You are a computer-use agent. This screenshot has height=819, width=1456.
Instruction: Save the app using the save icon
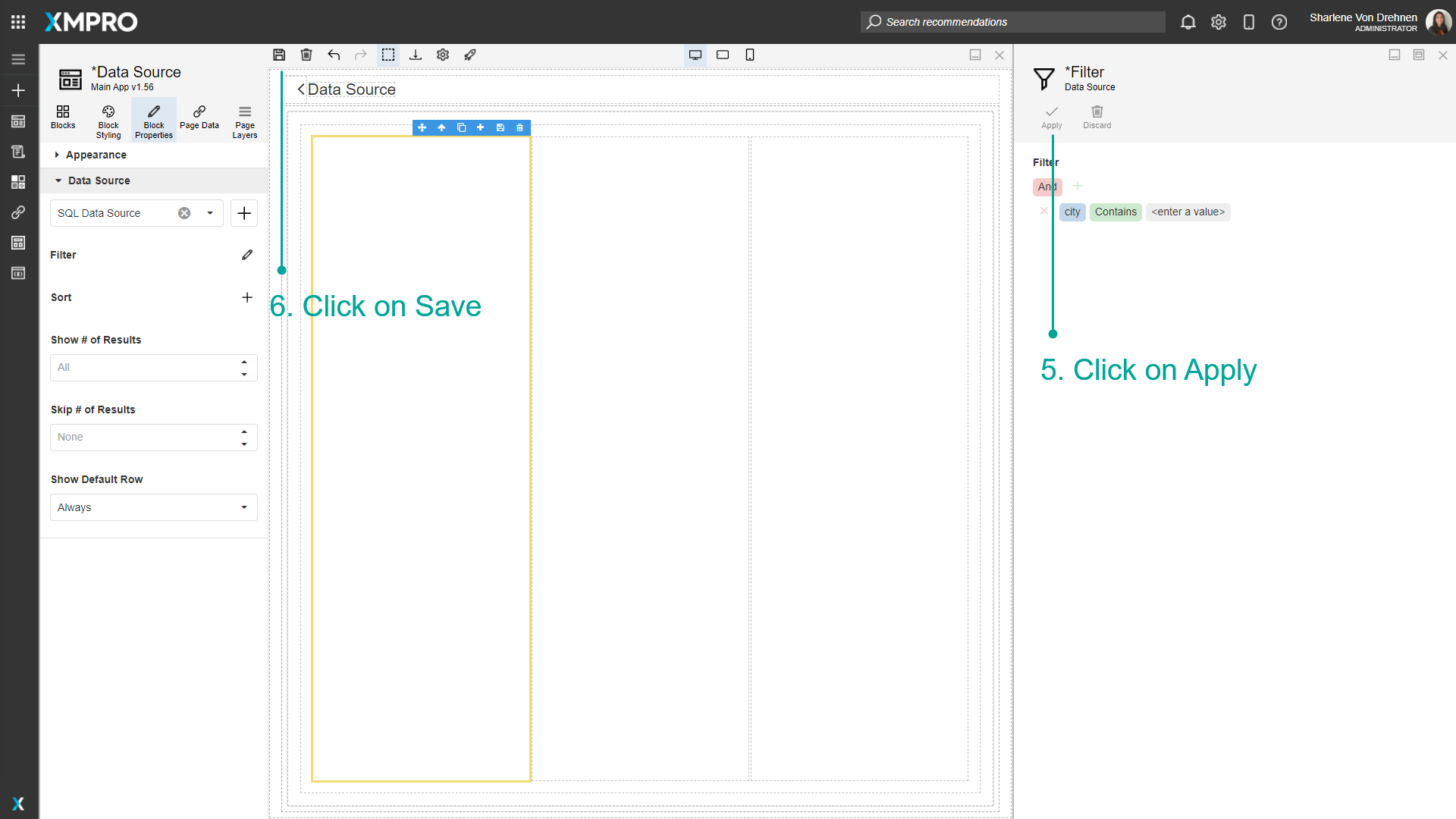click(x=278, y=55)
